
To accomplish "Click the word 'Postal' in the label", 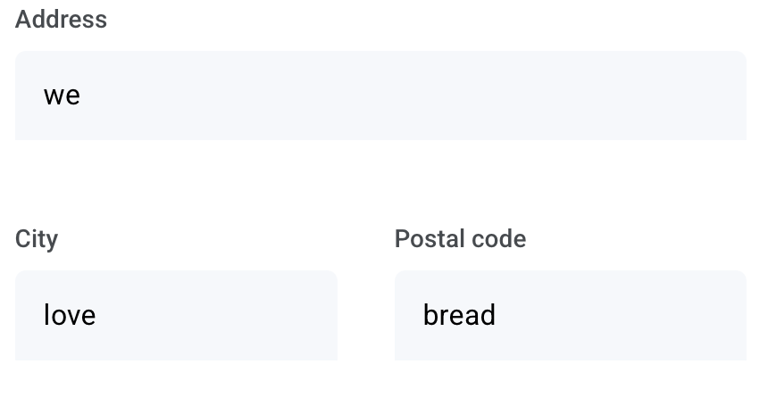I will pos(426,239).
